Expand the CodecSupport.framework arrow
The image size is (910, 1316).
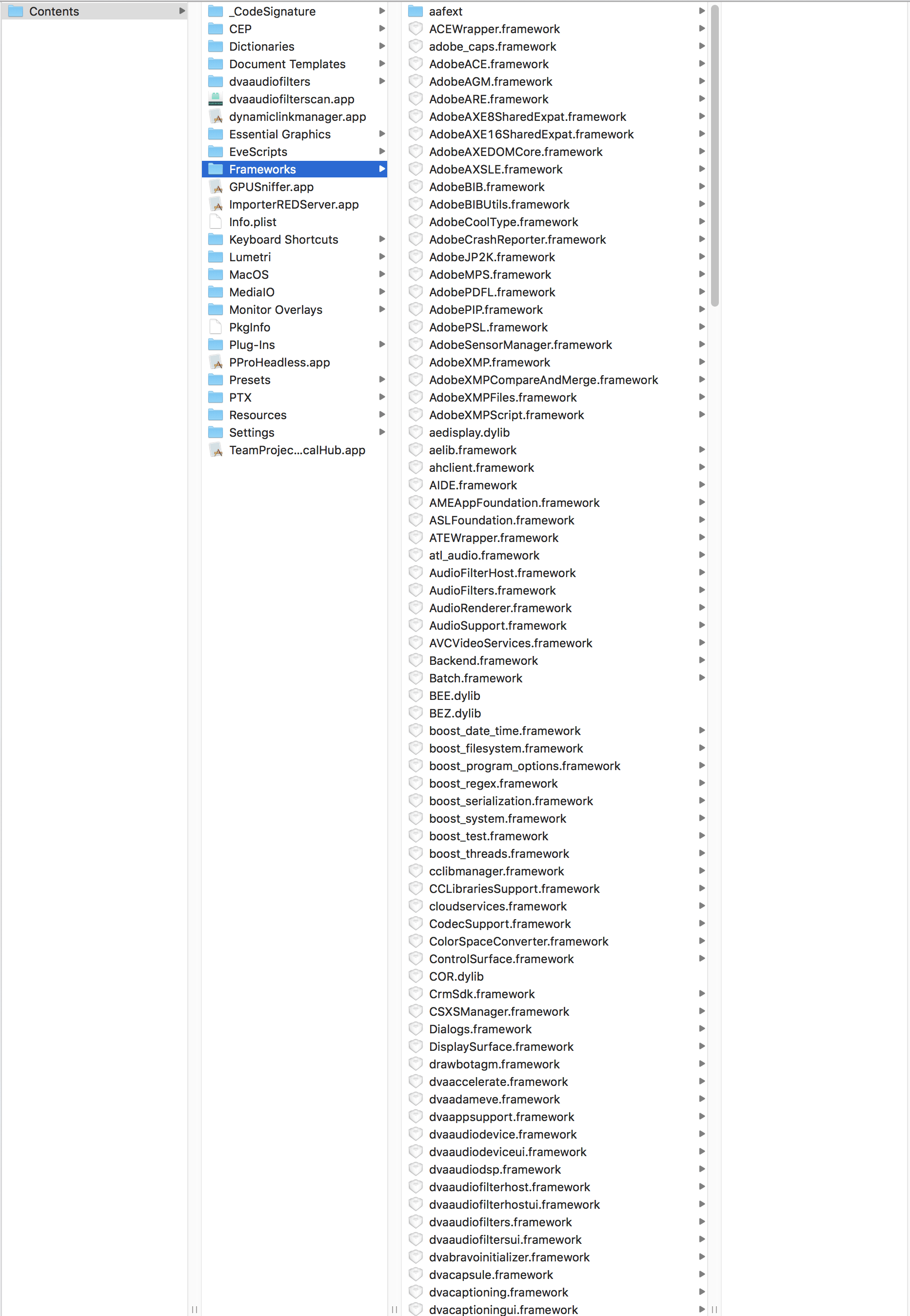tap(702, 923)
